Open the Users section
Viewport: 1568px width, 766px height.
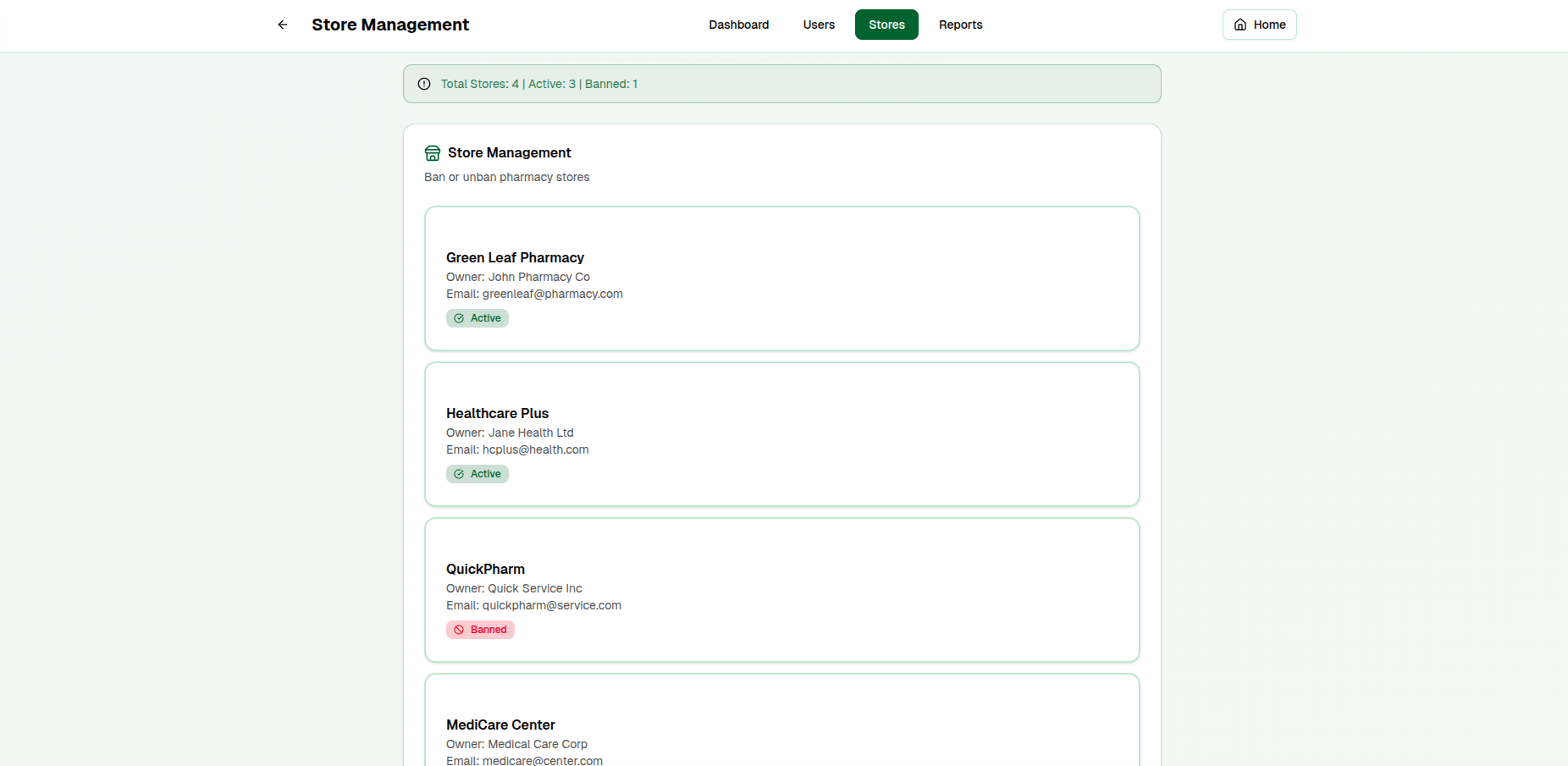point(818,25)
